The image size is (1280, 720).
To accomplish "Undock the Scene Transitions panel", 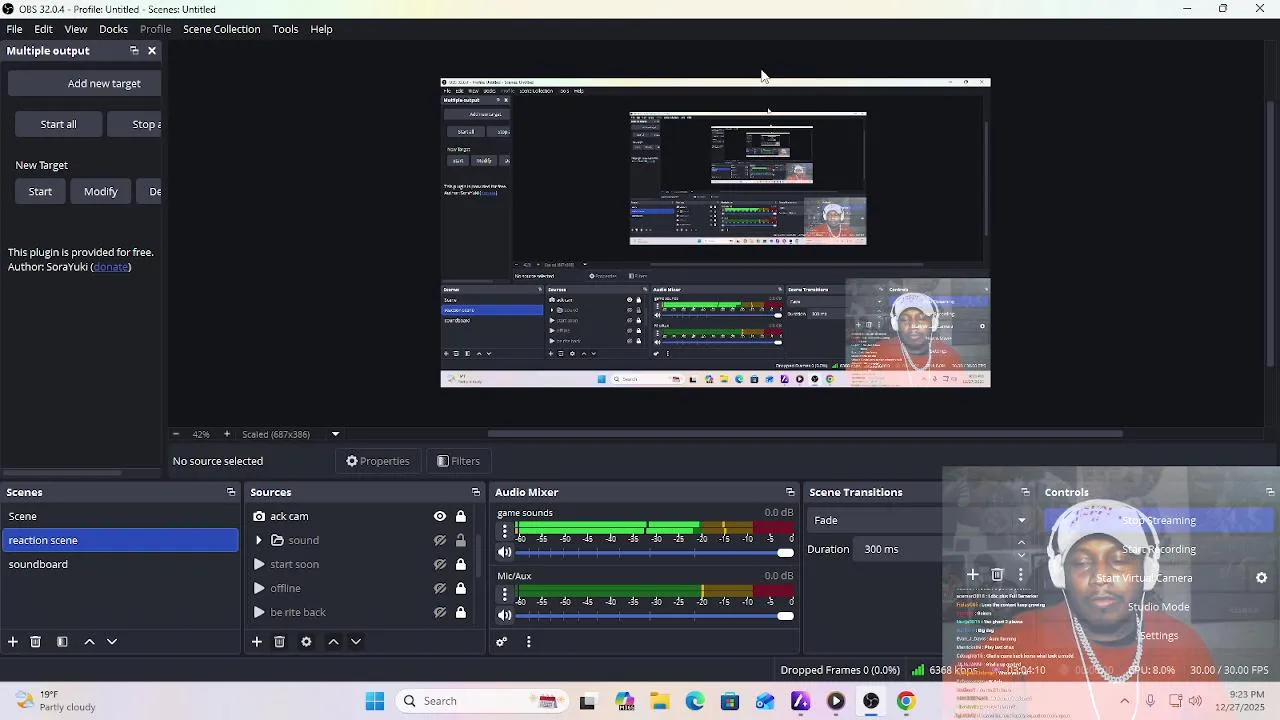I will click(x=1025, y=492).
